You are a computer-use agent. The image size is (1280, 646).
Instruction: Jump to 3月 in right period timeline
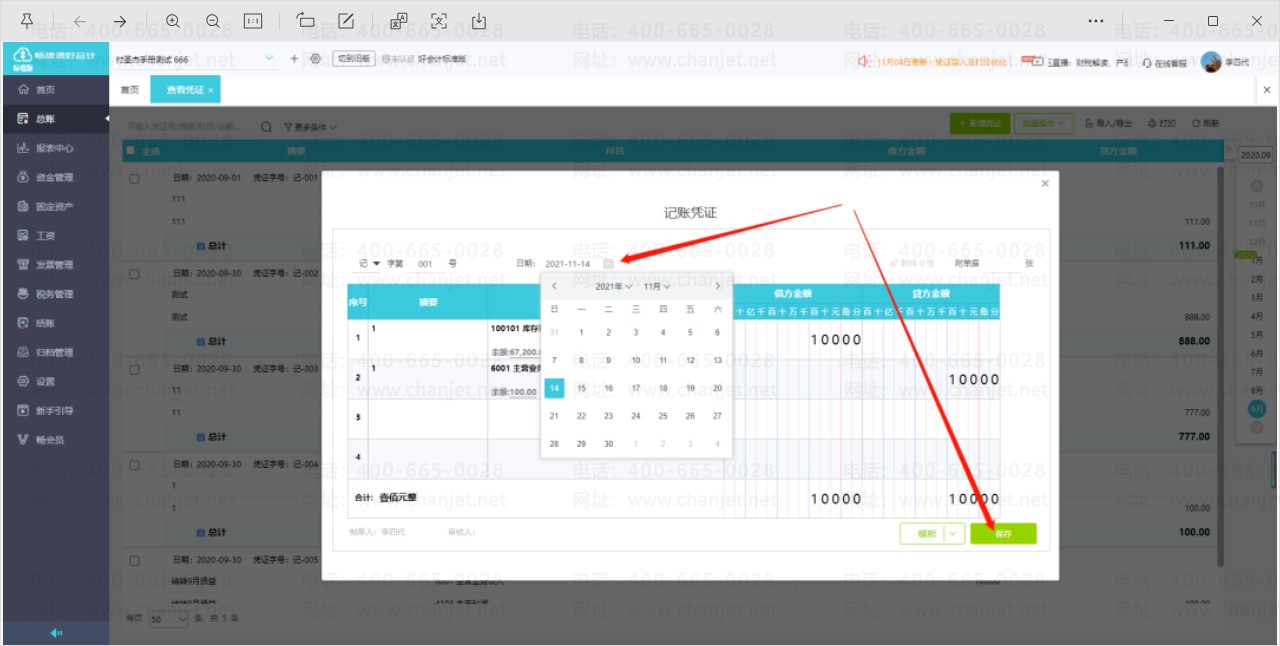click(x=1257, y=298)
